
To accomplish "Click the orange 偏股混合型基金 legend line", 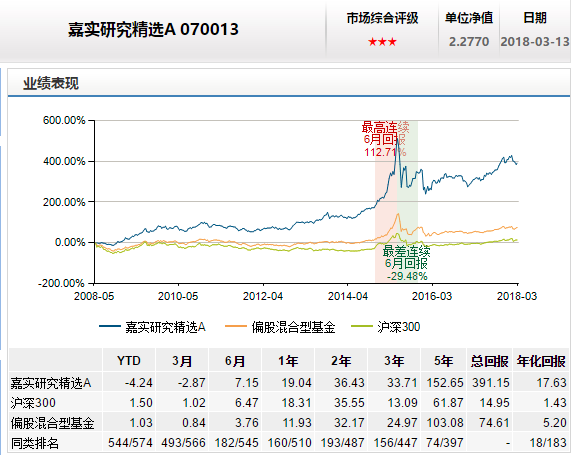I will (236, 326).
